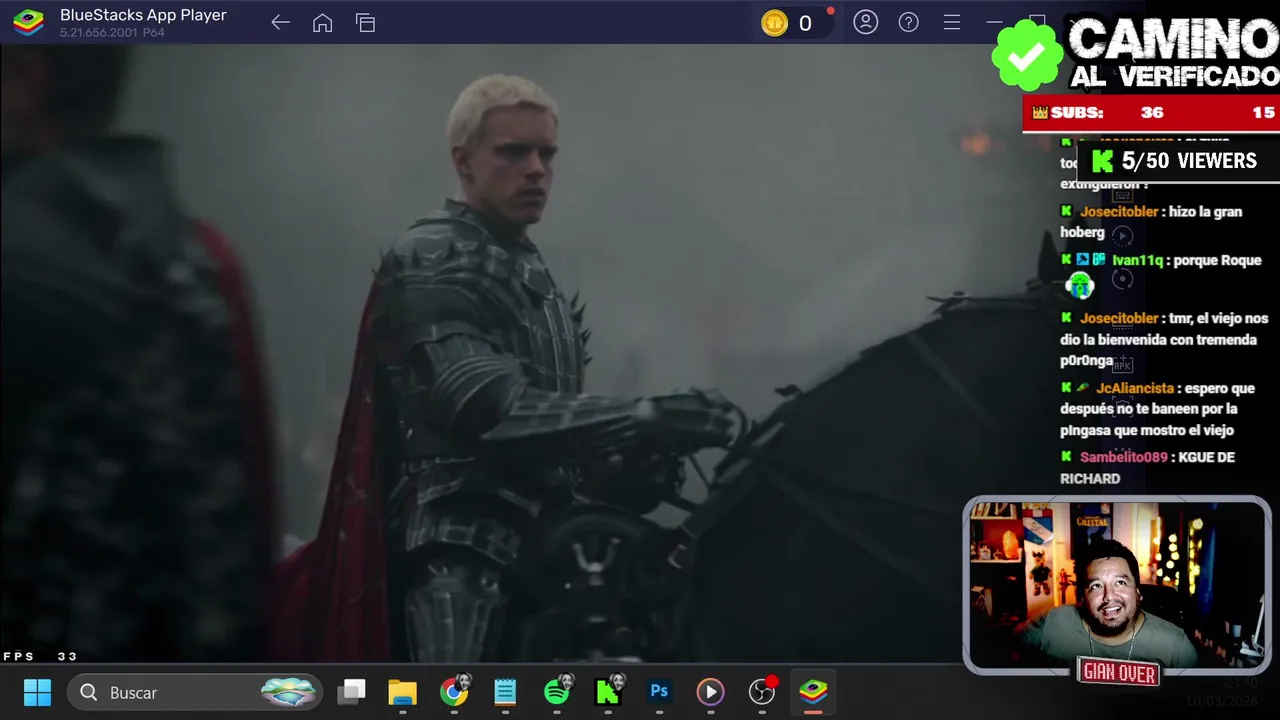Switch to OBS Studio on taskbar
Viewport: 1280px width, 720px height.
(762, 691)
